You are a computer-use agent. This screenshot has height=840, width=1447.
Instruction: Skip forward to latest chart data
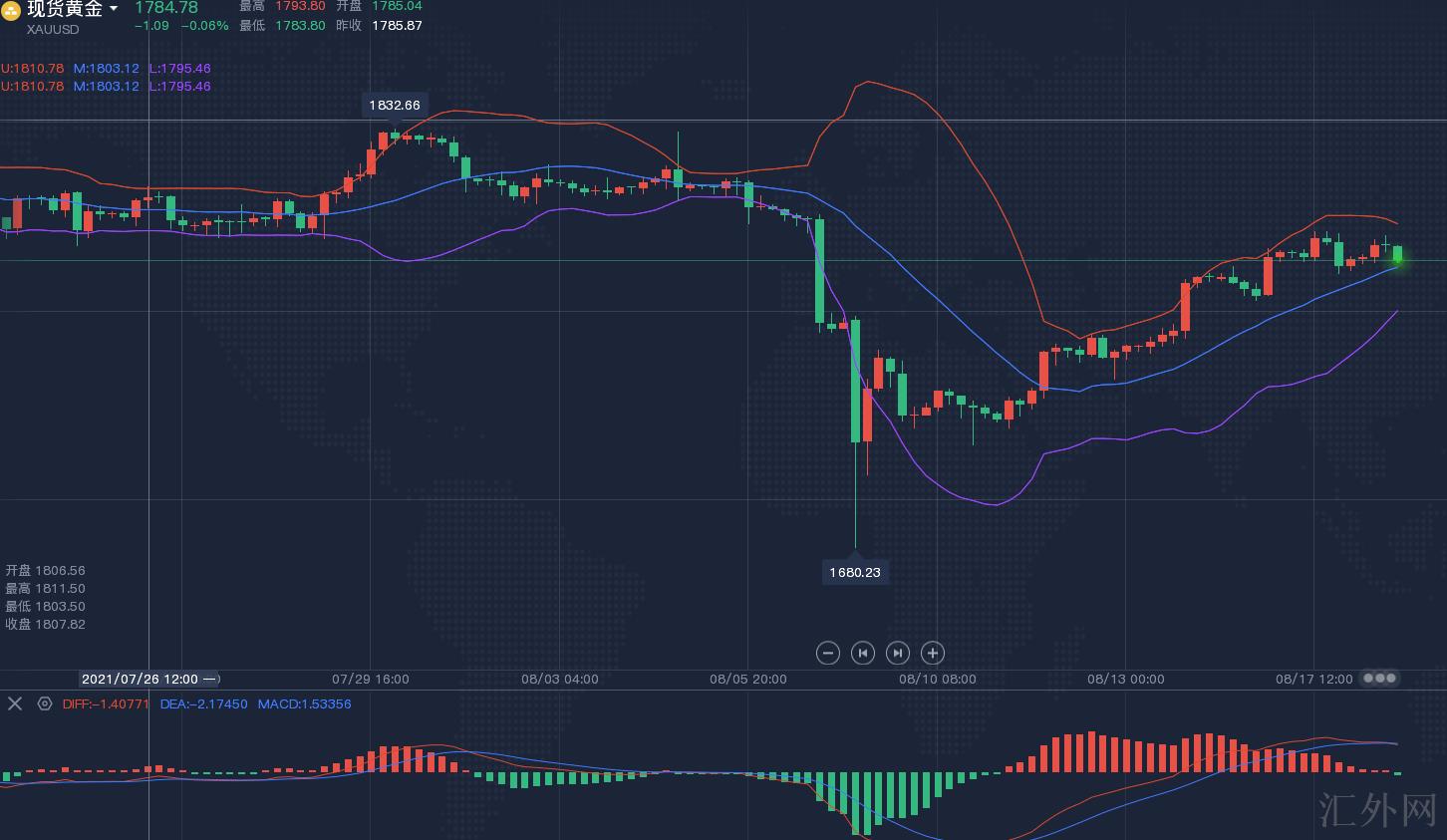click(897, 653)
